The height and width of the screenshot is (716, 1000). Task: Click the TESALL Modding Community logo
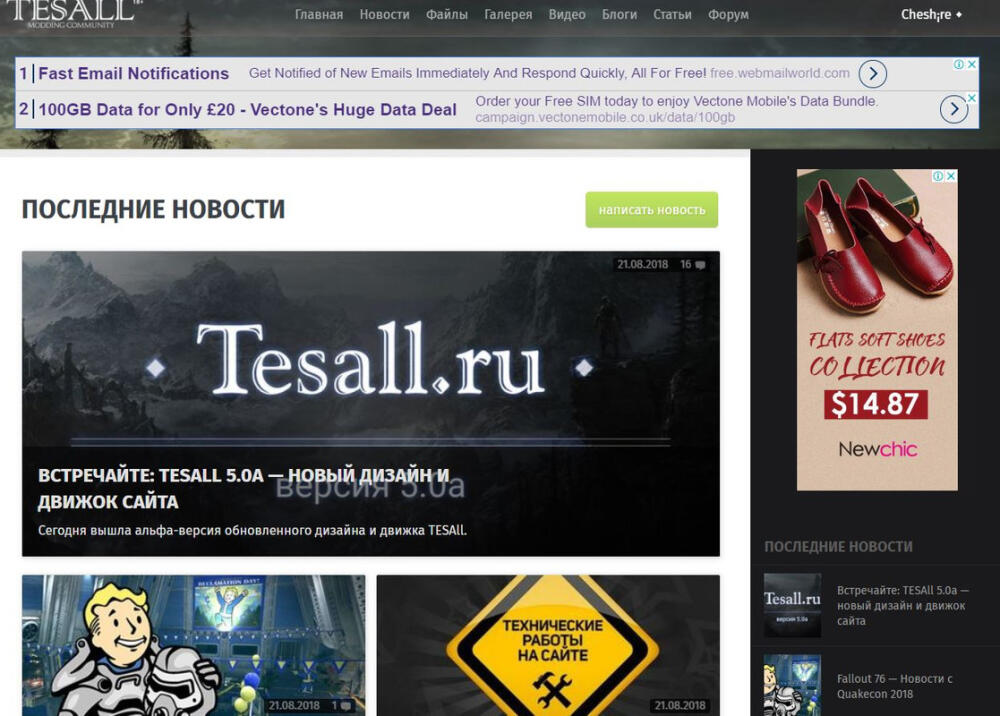(71, 13)
